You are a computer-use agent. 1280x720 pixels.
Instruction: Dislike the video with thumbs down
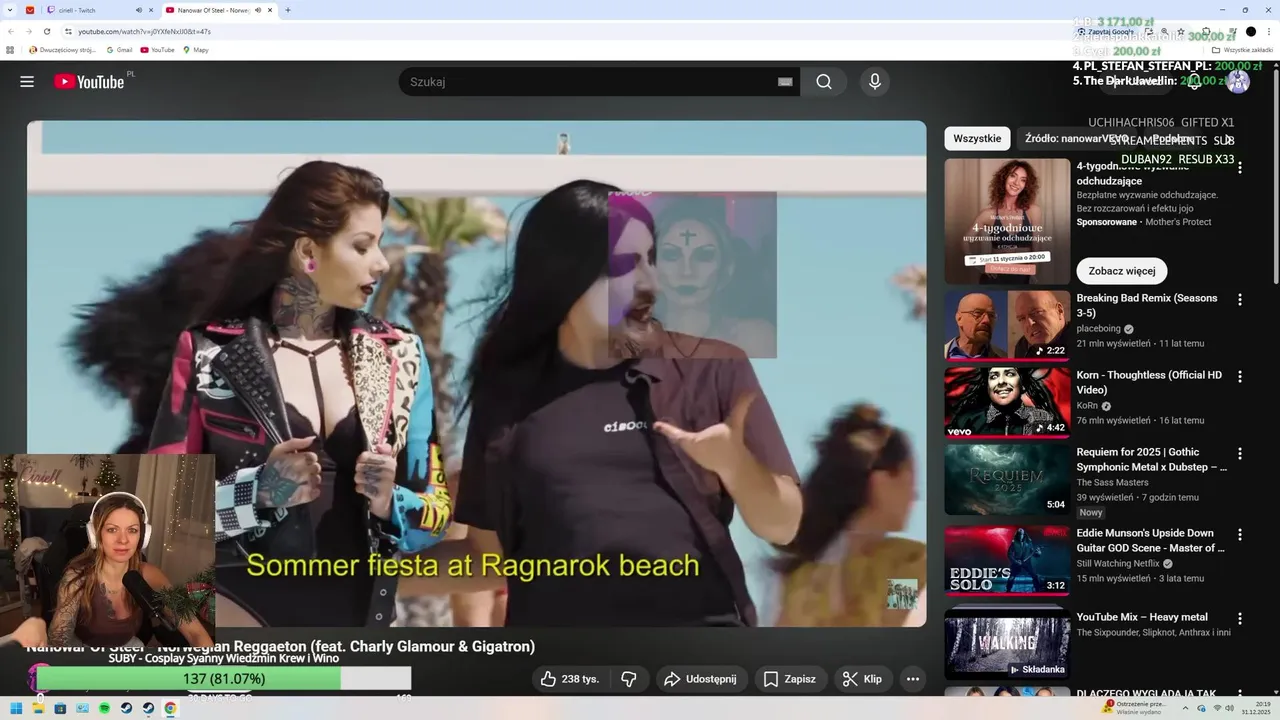pos(629,679)
